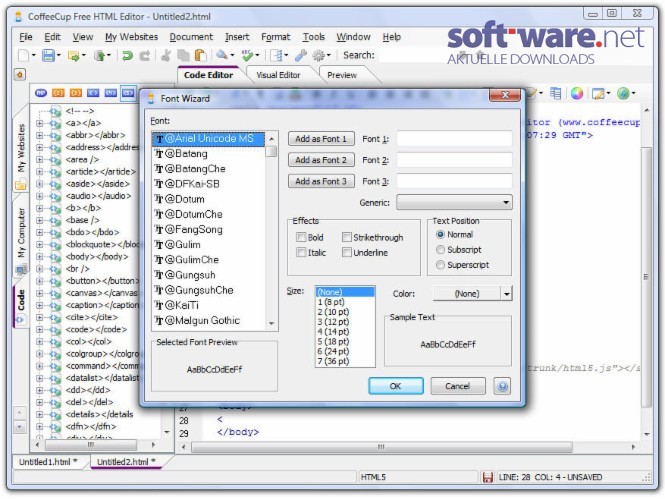Click the Font Wizard help icon button
This screenshot has height=500, width=665.
(502, 386)
